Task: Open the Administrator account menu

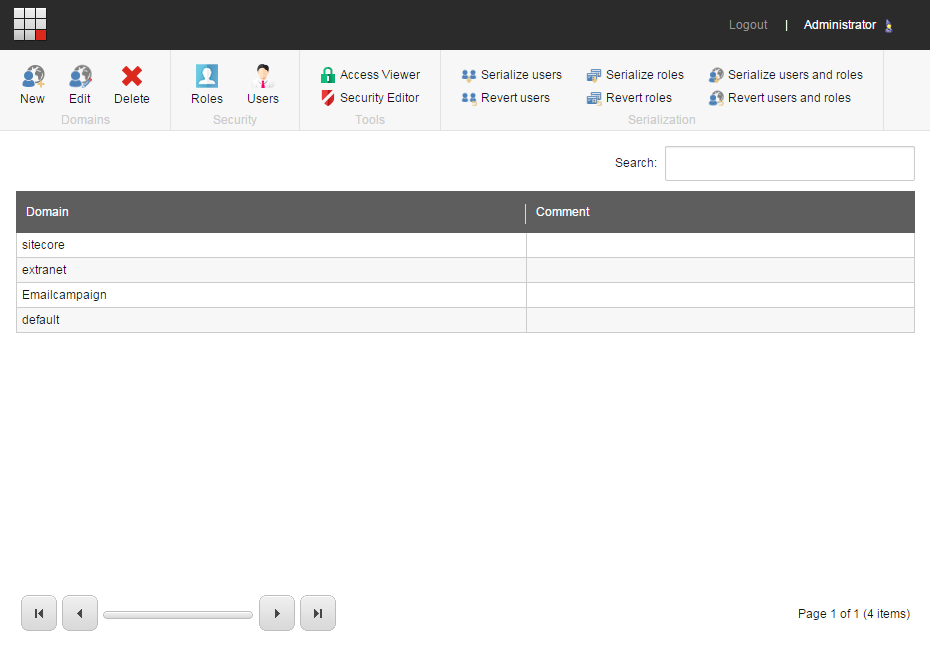Action: 840,24
